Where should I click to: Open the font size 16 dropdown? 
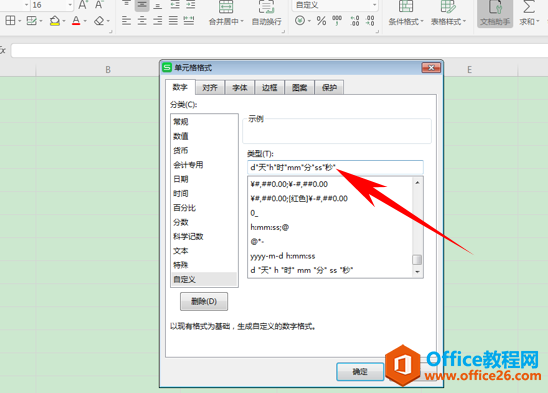(x=70, y=5)
